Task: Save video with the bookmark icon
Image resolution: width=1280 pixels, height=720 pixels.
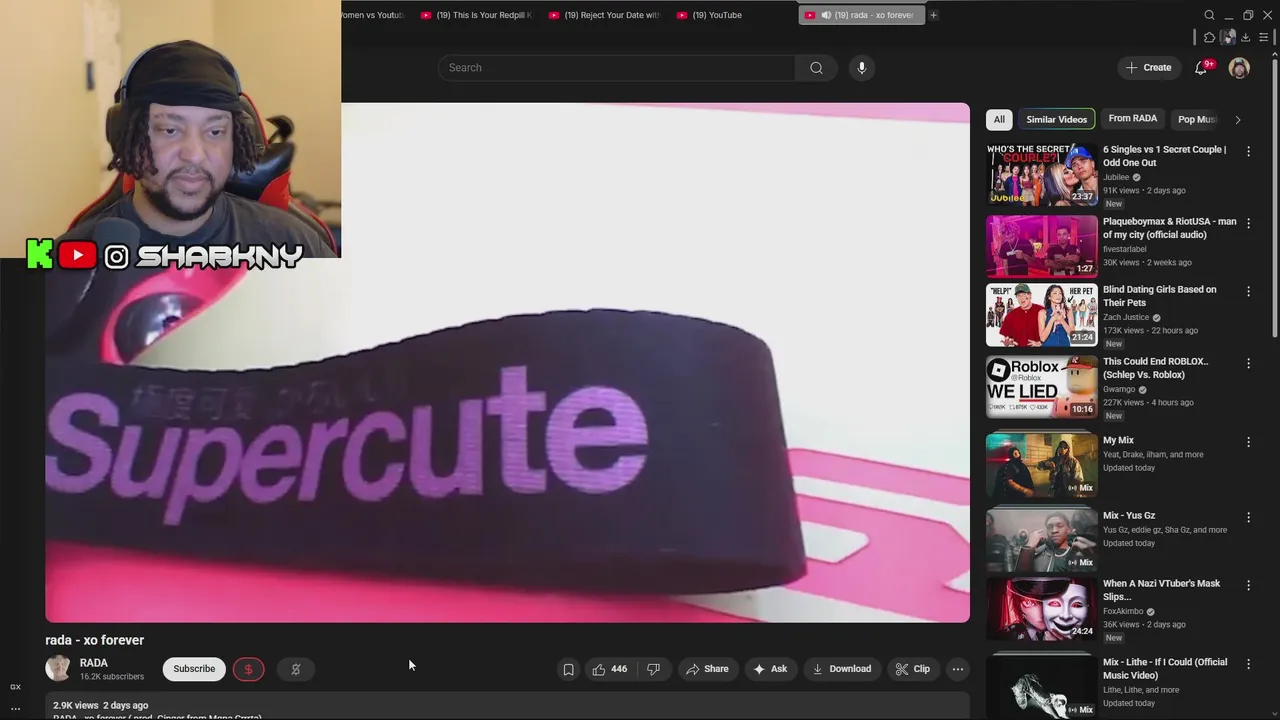Action: point(568,669)
